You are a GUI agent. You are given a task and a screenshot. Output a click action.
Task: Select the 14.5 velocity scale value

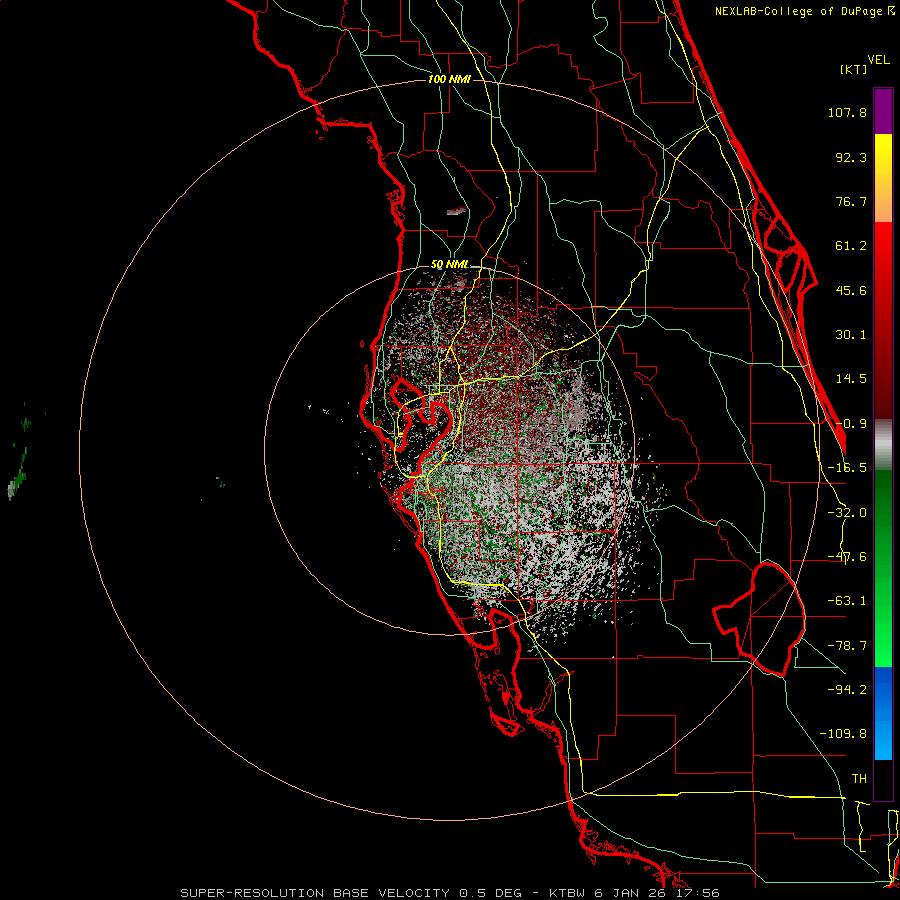pos(851,379)
